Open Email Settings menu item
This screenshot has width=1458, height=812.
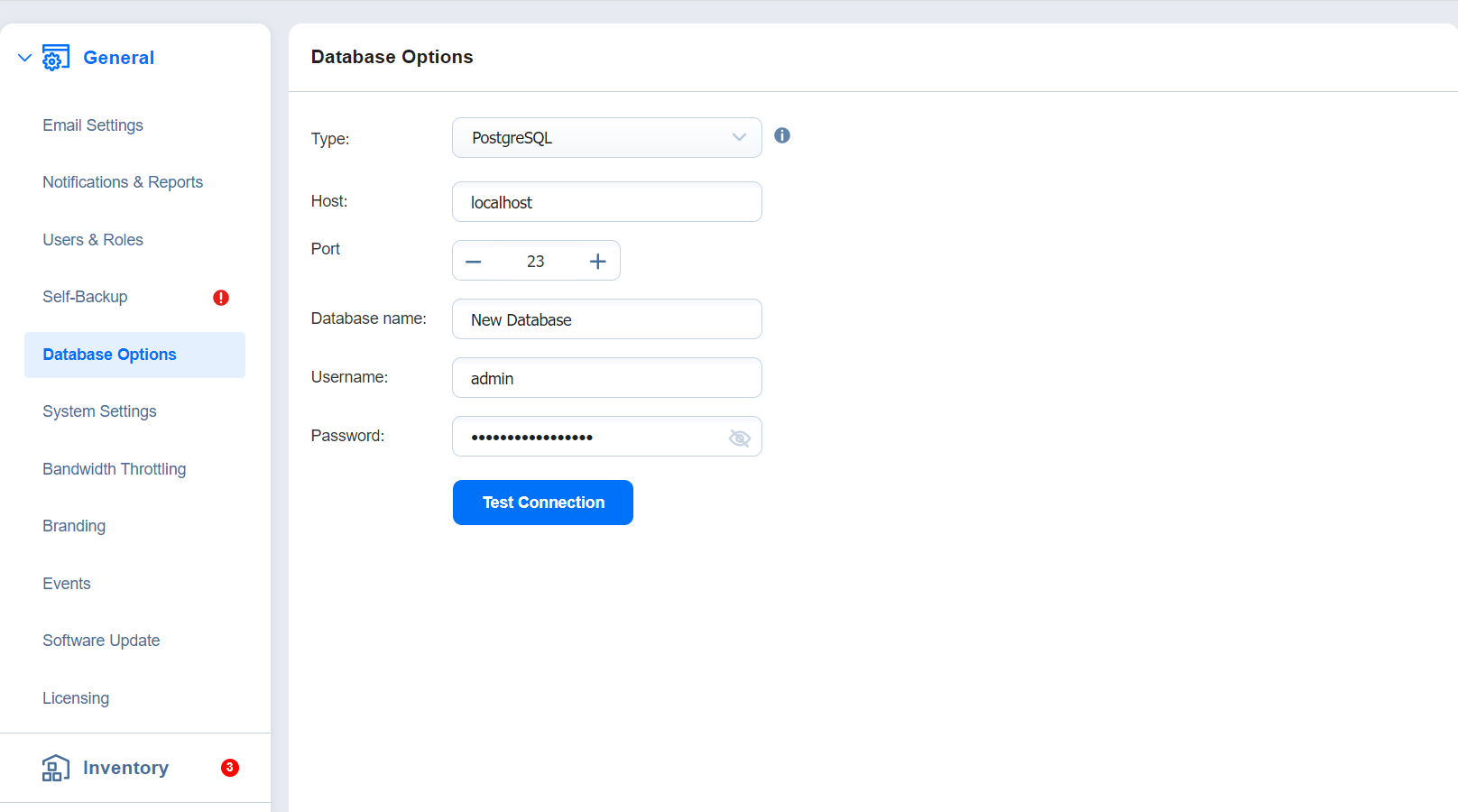pos(93,125)
